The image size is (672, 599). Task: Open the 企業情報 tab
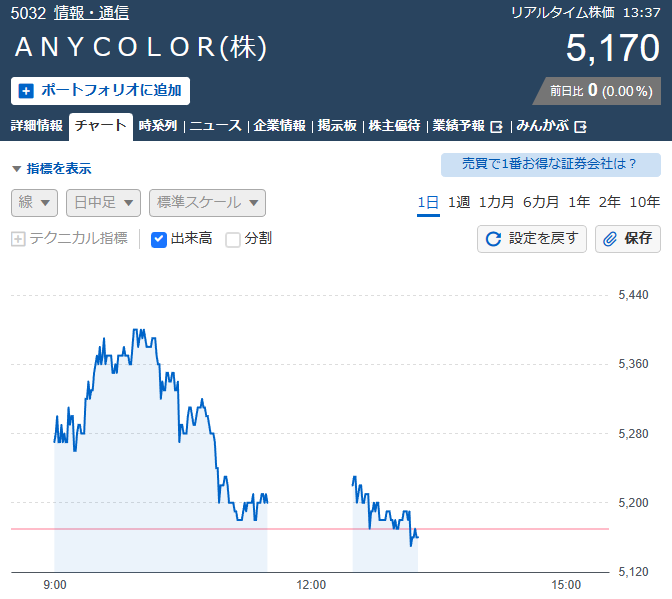click(x=279, y=126)
